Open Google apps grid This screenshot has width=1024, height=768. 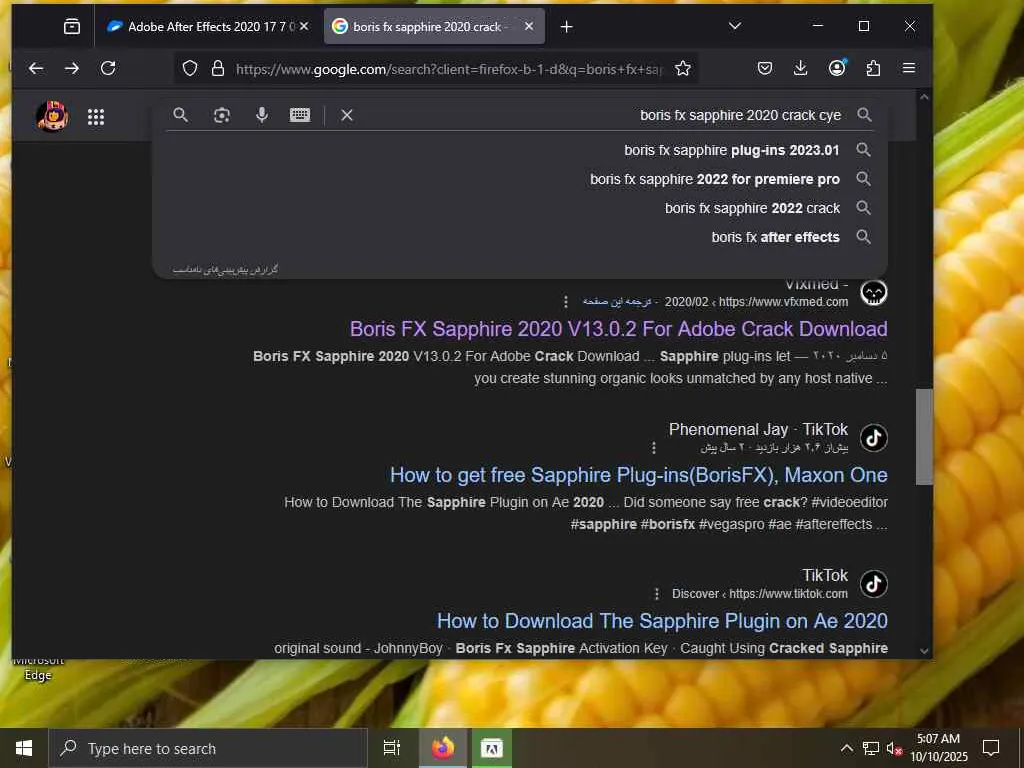96,117
